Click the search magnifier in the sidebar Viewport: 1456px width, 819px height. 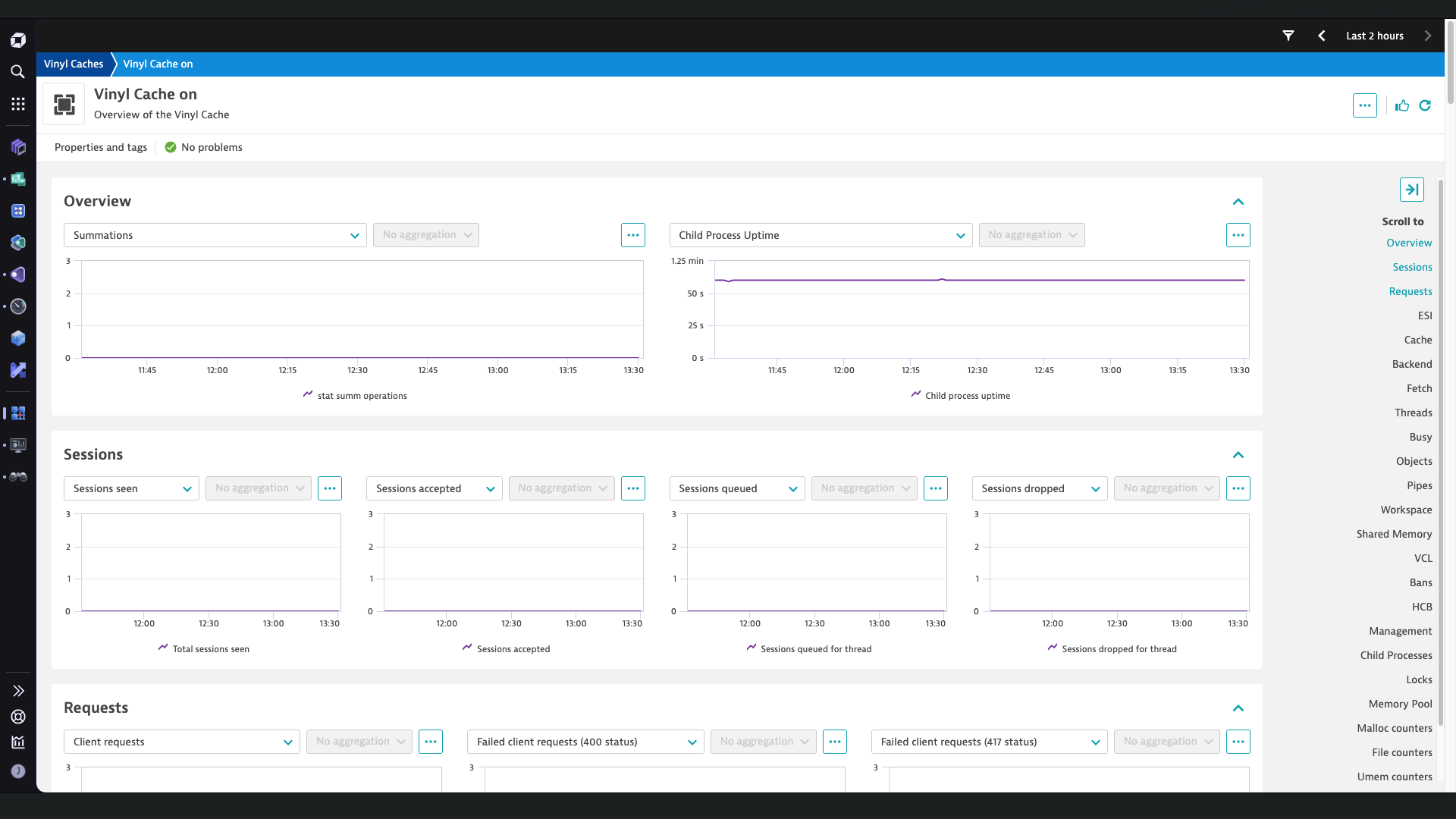pos(18,72)
